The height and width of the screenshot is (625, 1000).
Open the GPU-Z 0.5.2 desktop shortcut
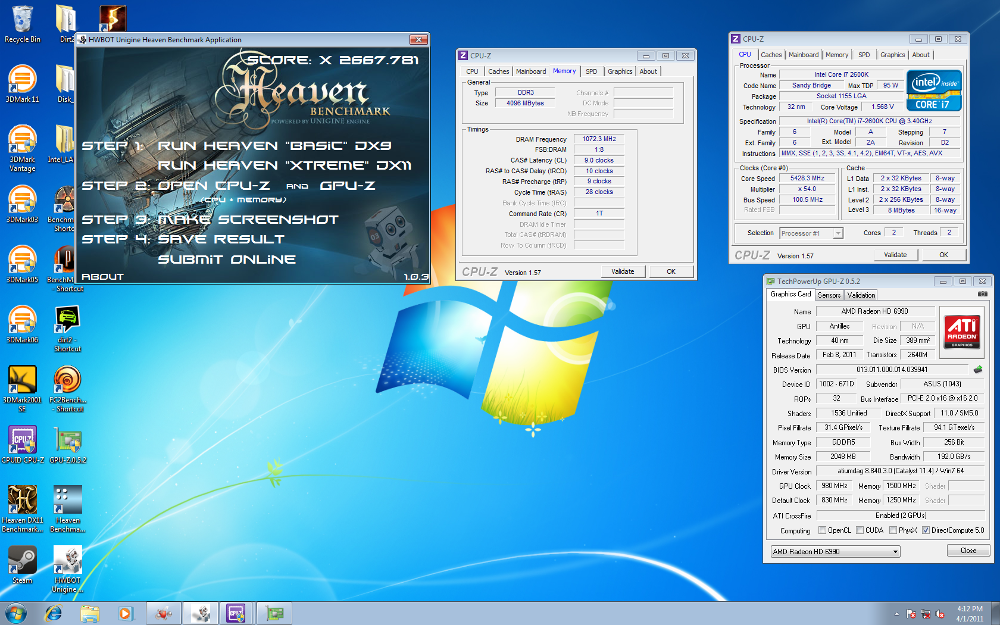(68, 445)
